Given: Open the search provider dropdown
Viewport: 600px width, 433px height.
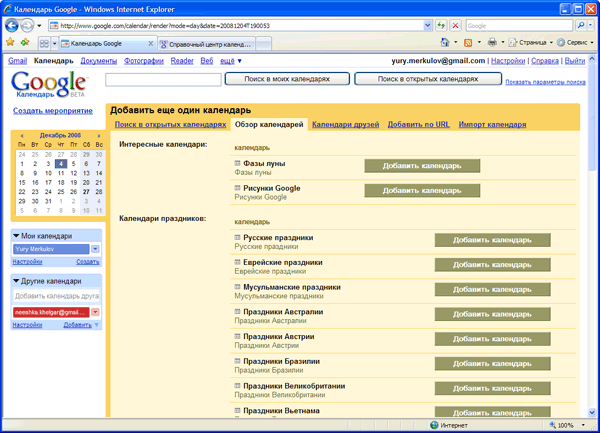Looking at the screenshot, I should (x=590, y=26).
